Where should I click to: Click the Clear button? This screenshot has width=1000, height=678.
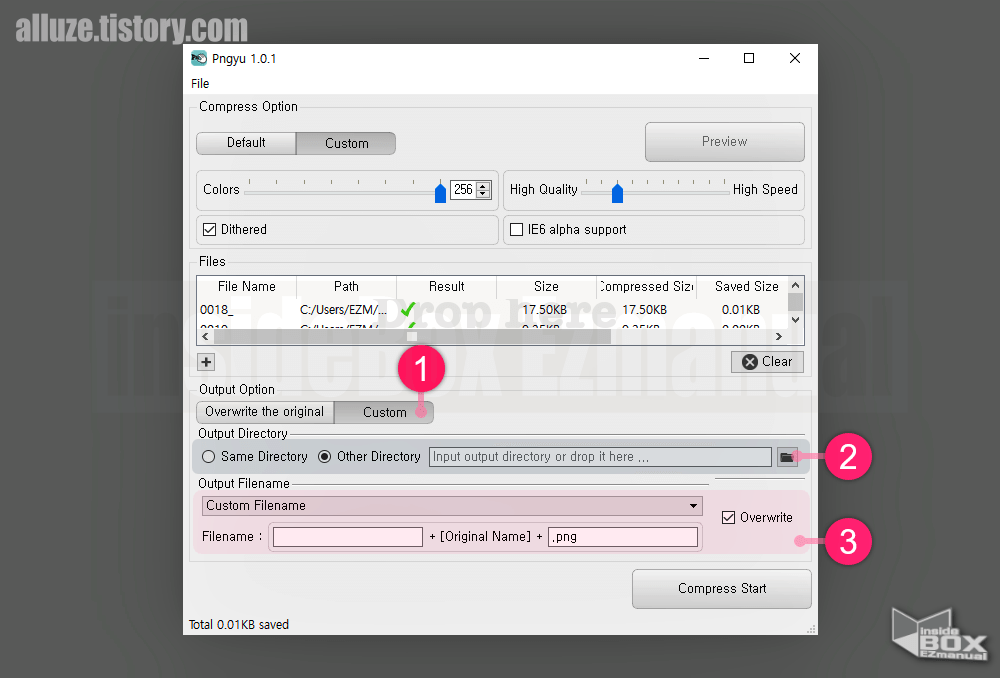tap(767, 362)
